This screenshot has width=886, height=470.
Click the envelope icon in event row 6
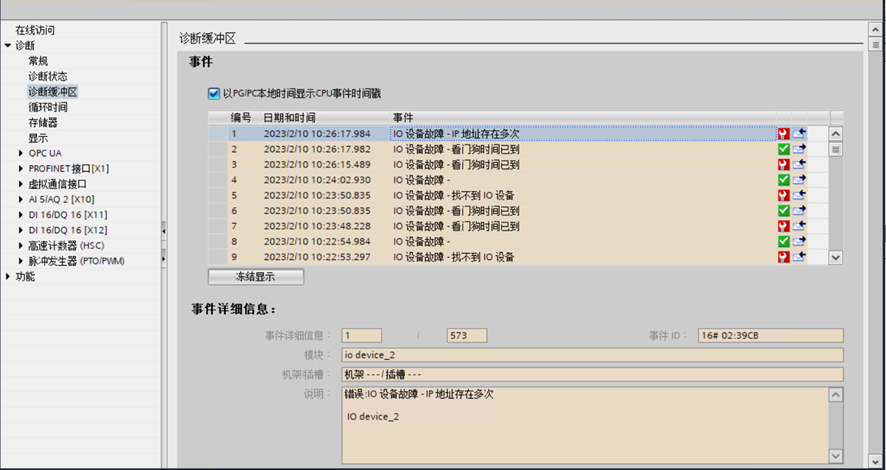799,211
